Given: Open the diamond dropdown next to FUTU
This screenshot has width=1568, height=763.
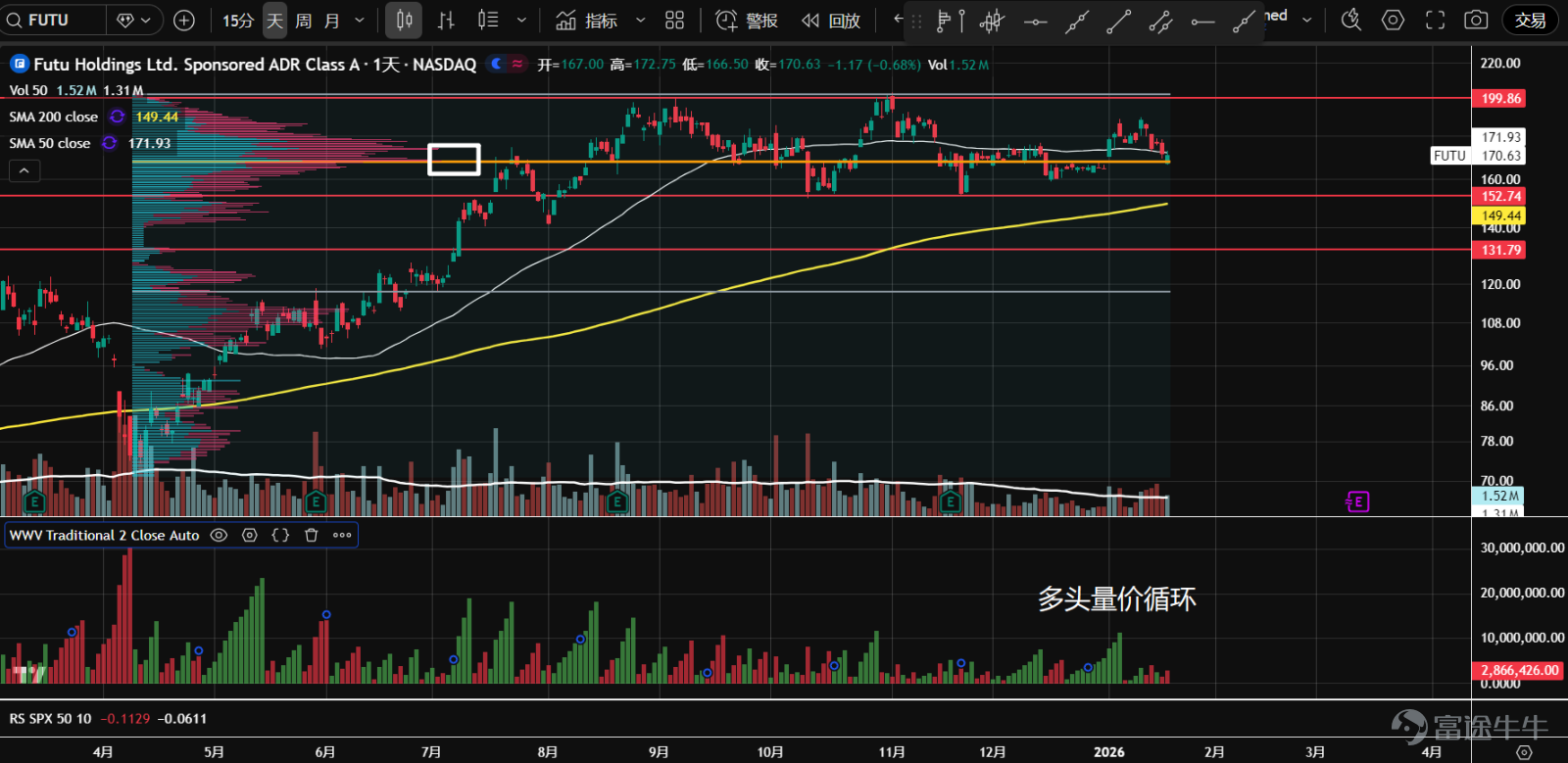Looking at the screenshot, I should [x=133, y=20].
